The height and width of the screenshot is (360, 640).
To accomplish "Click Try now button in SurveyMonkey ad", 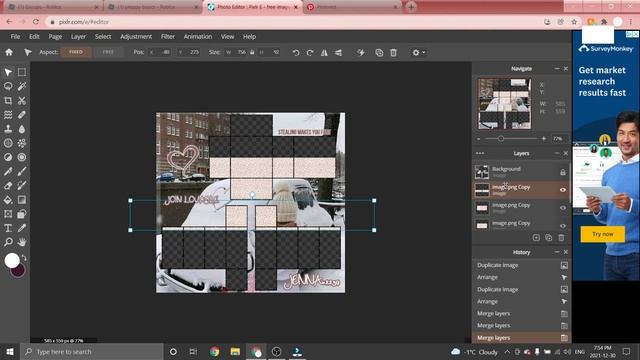I will click(x=603, y=234).
